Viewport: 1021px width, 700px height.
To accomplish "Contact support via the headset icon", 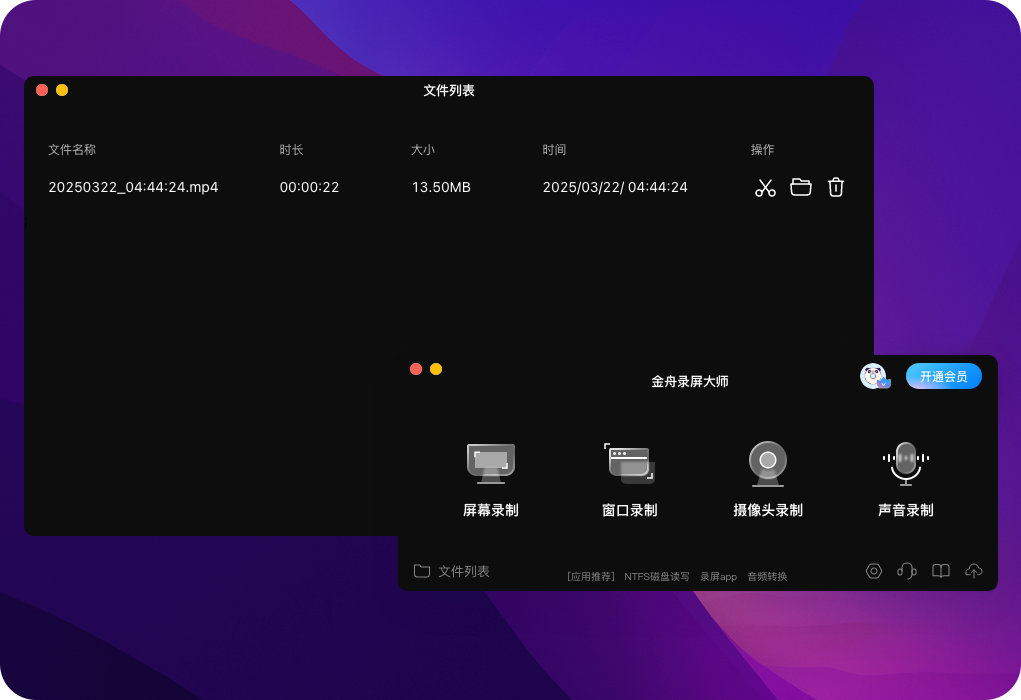I will 907,571.
